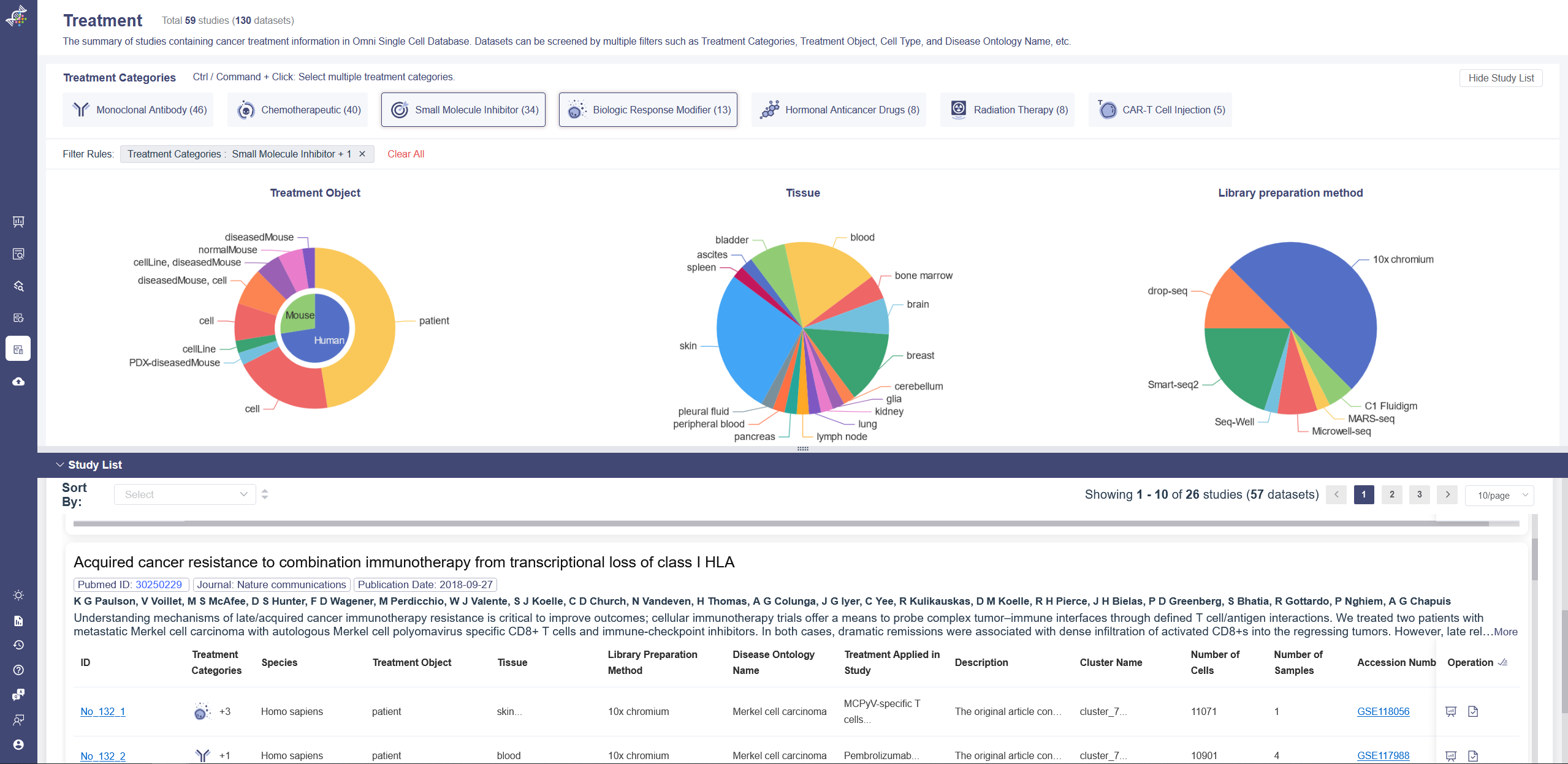This screenshot has width=1568, height=764.
Task: Go to previous page arrow
Action: [1336, 494]
